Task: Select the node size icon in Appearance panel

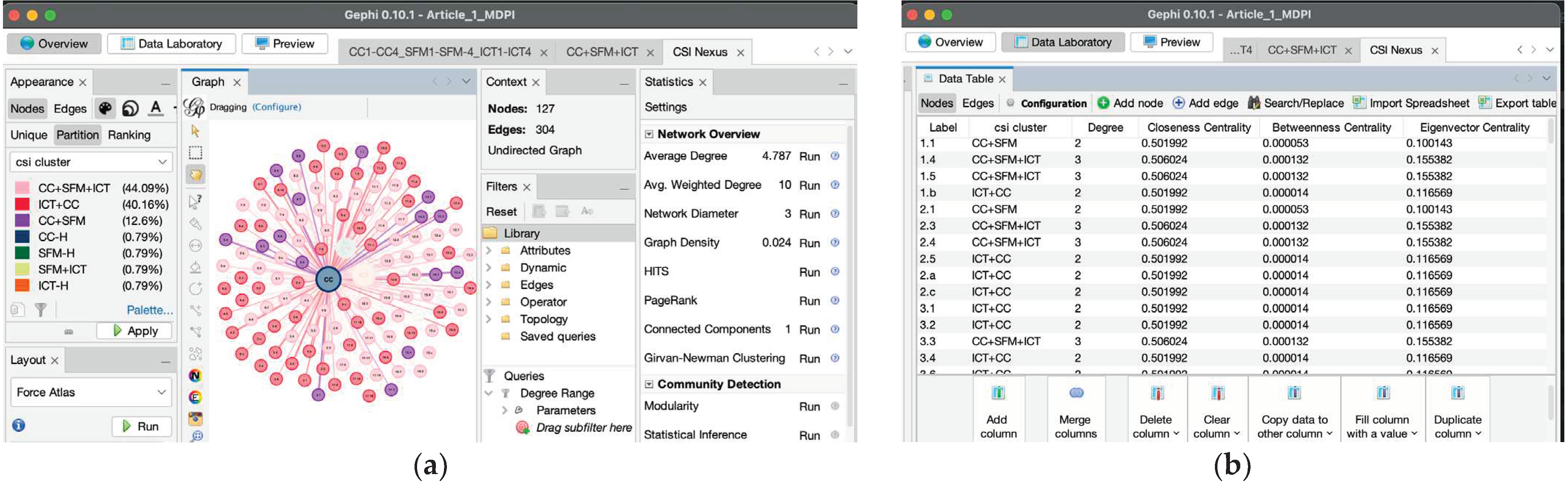Action: [x=129, y=108]
